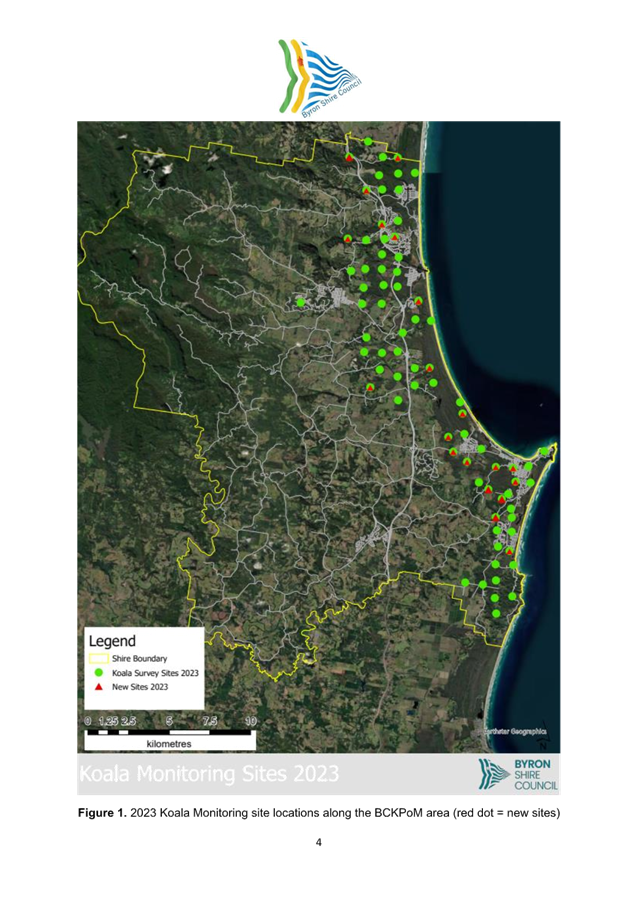Click the '10' label on the scale bar
Image resolution: width=637 pixels, height=901 pixels.
click(x=249, y=721)
